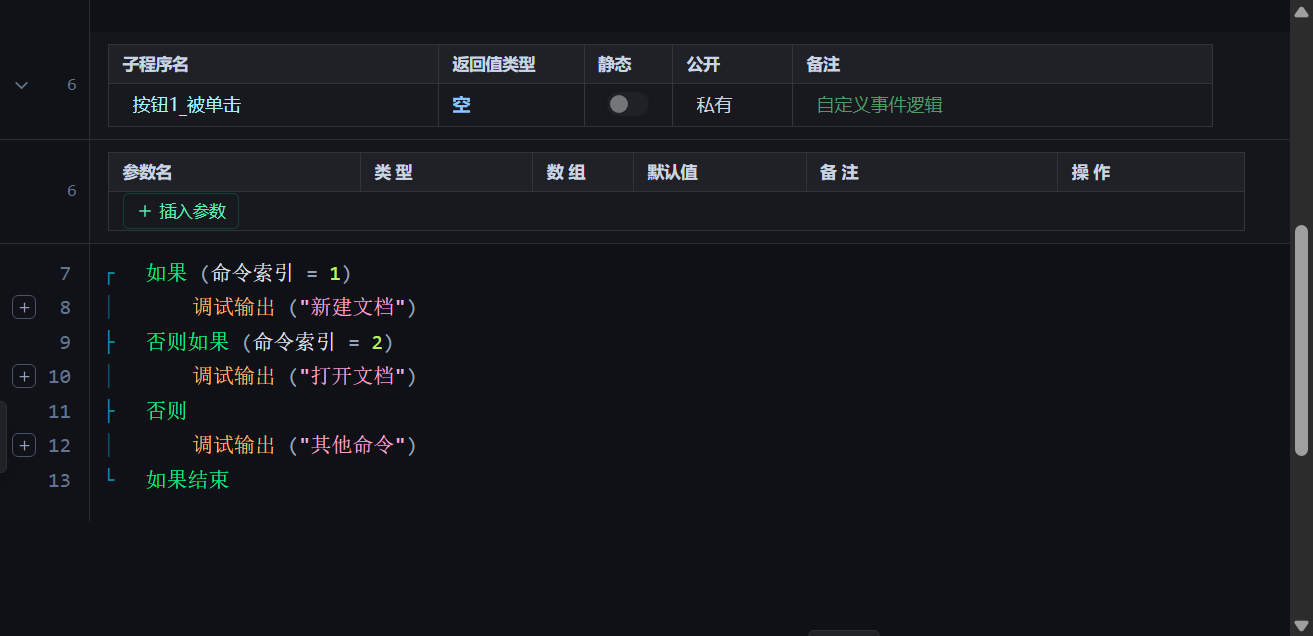
Task: Click code line 否则如果 (命令索引 = 2)
Action: 270,342
